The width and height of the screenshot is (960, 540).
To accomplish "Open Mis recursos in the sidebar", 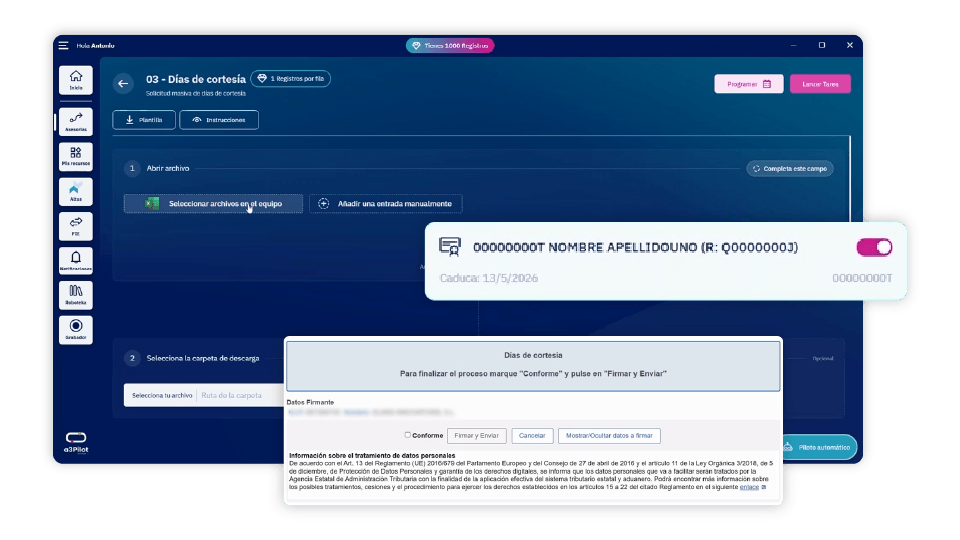I will 76,156.
